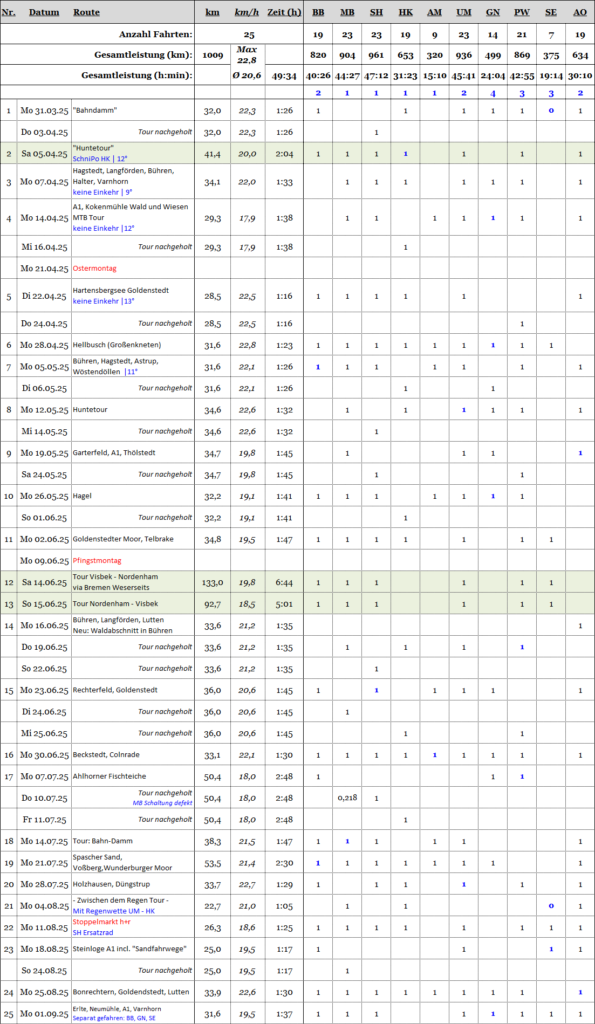
Task: Click the SE total time '19:14'
Action: (x=551, y=75)
